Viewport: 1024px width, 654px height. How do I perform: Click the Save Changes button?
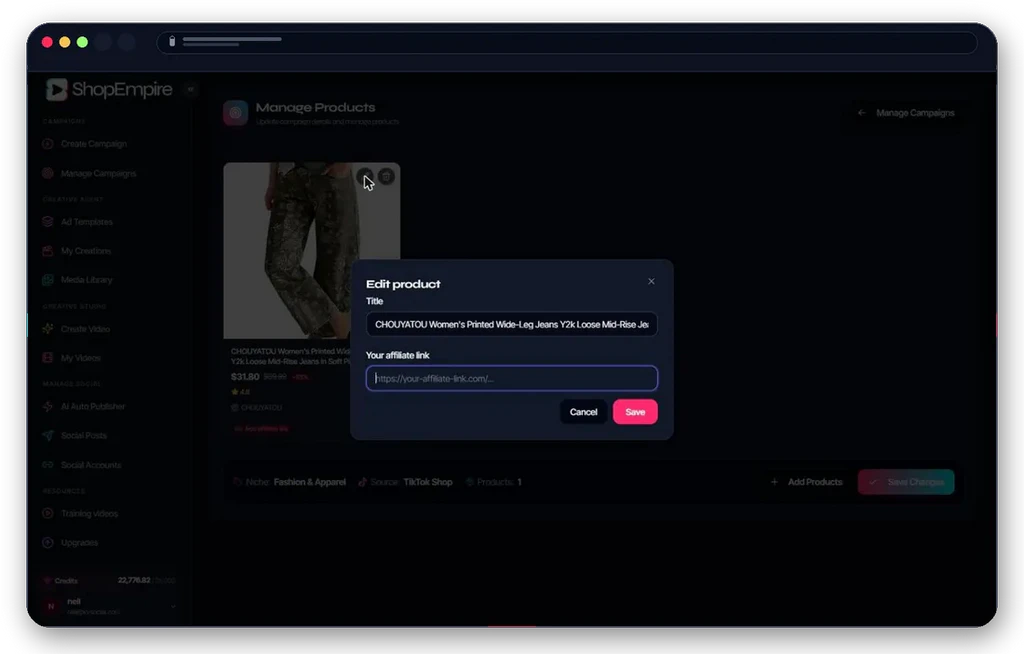pos(906,482)
